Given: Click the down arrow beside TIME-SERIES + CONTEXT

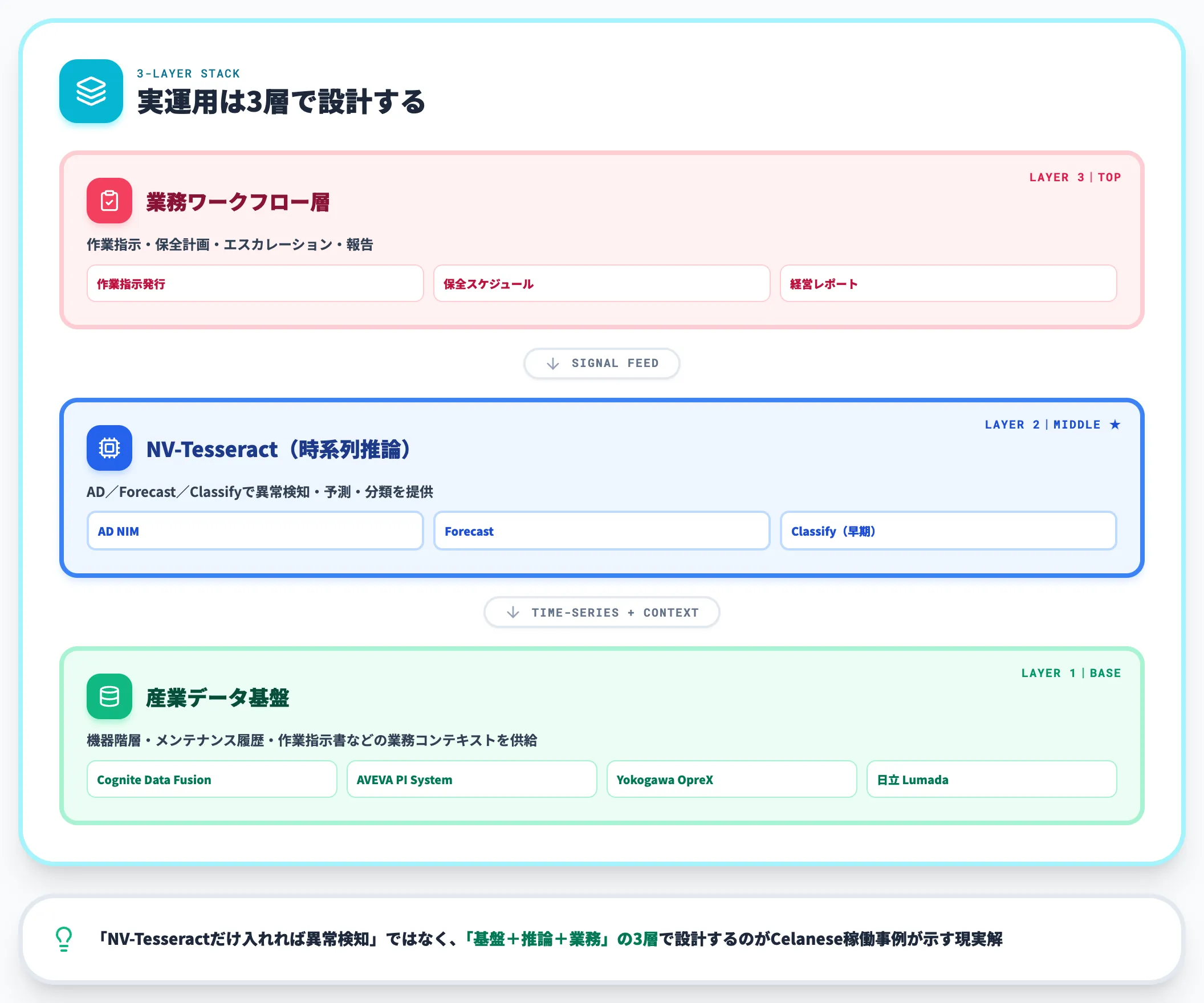Looking at the screenshot, I should (x=513, y=613).
